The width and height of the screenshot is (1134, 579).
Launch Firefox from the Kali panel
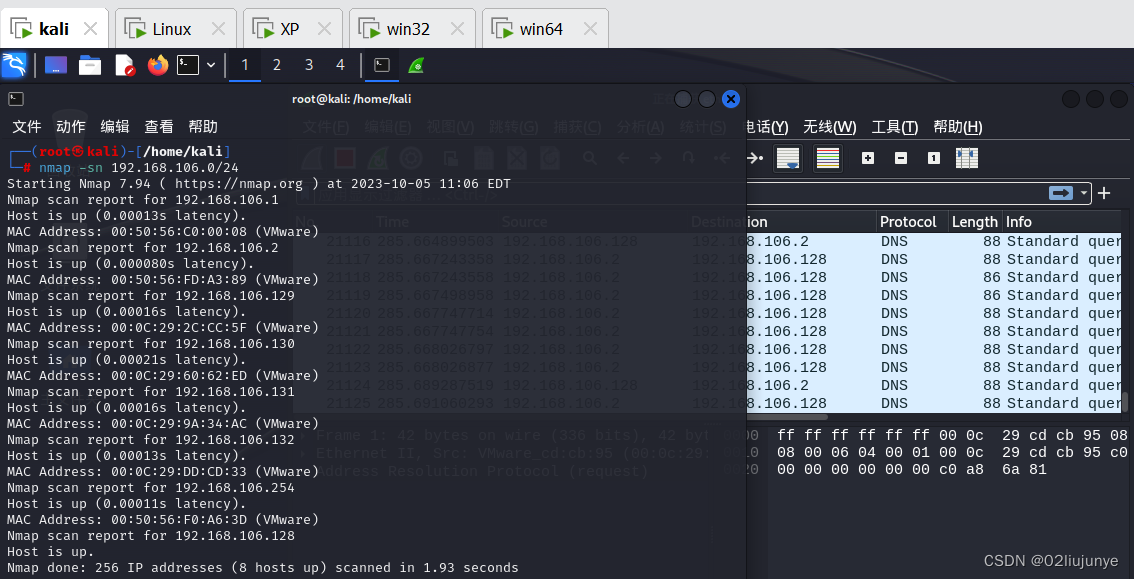click(158, 65)
